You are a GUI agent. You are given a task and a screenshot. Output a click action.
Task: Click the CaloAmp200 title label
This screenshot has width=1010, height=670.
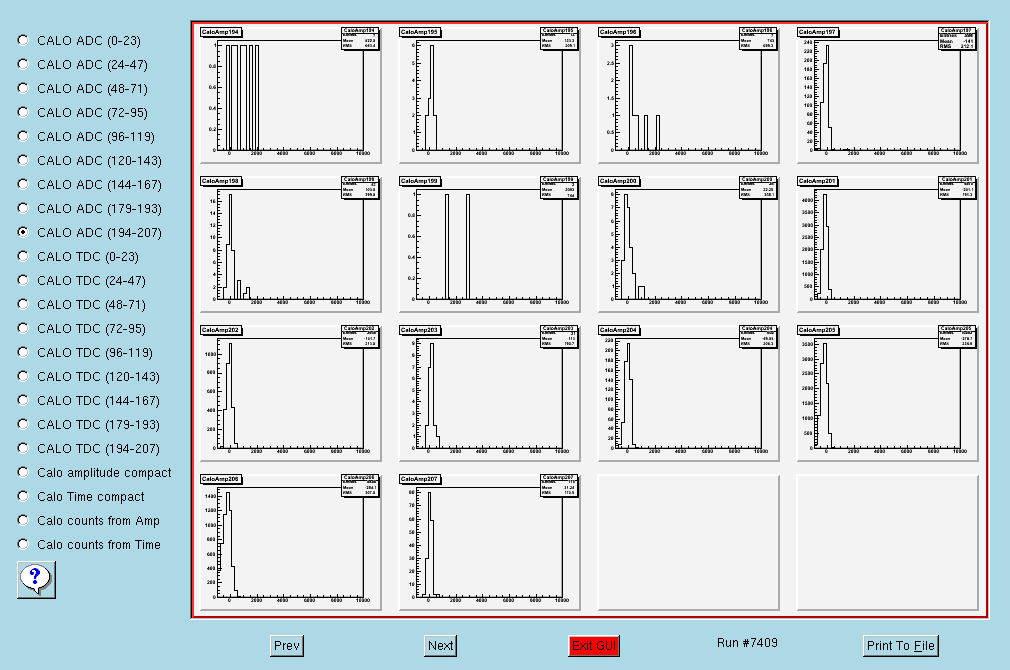[618, 181]
